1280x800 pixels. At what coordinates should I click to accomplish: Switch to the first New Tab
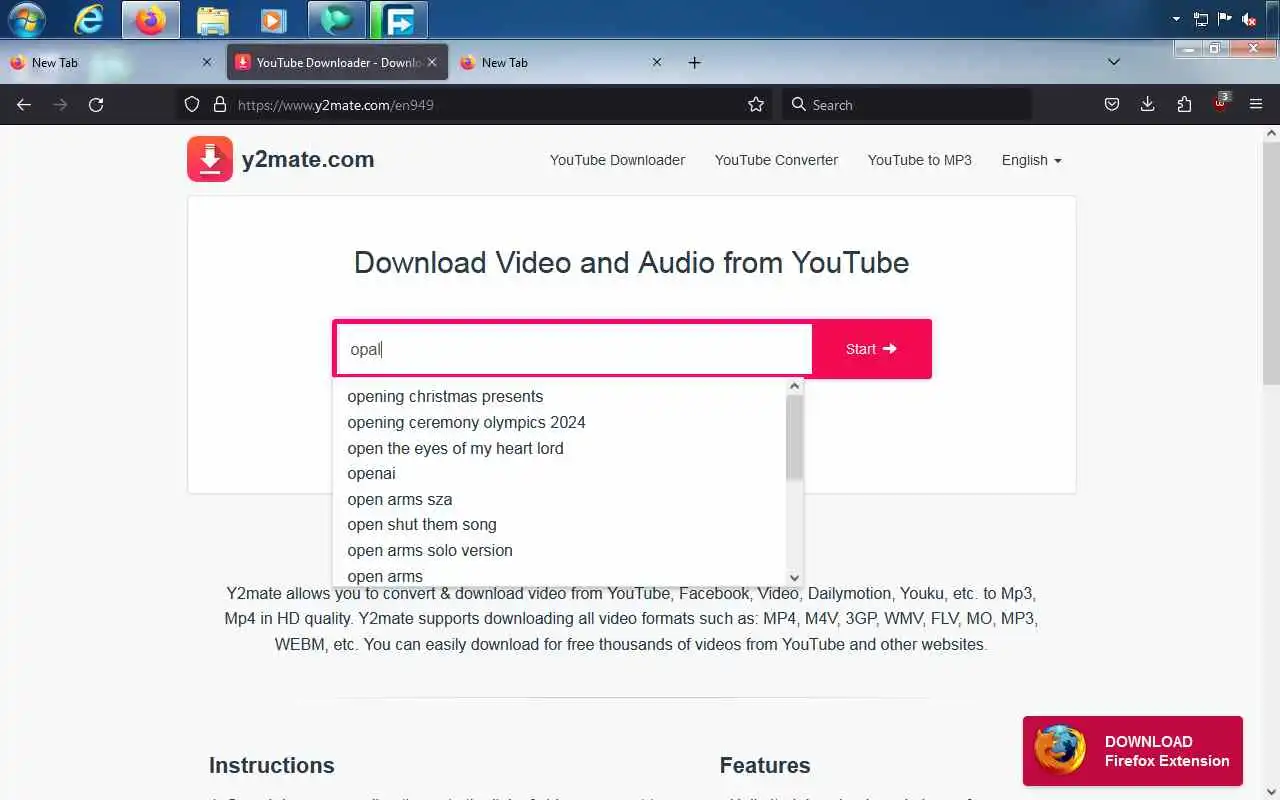click(110, 62)
